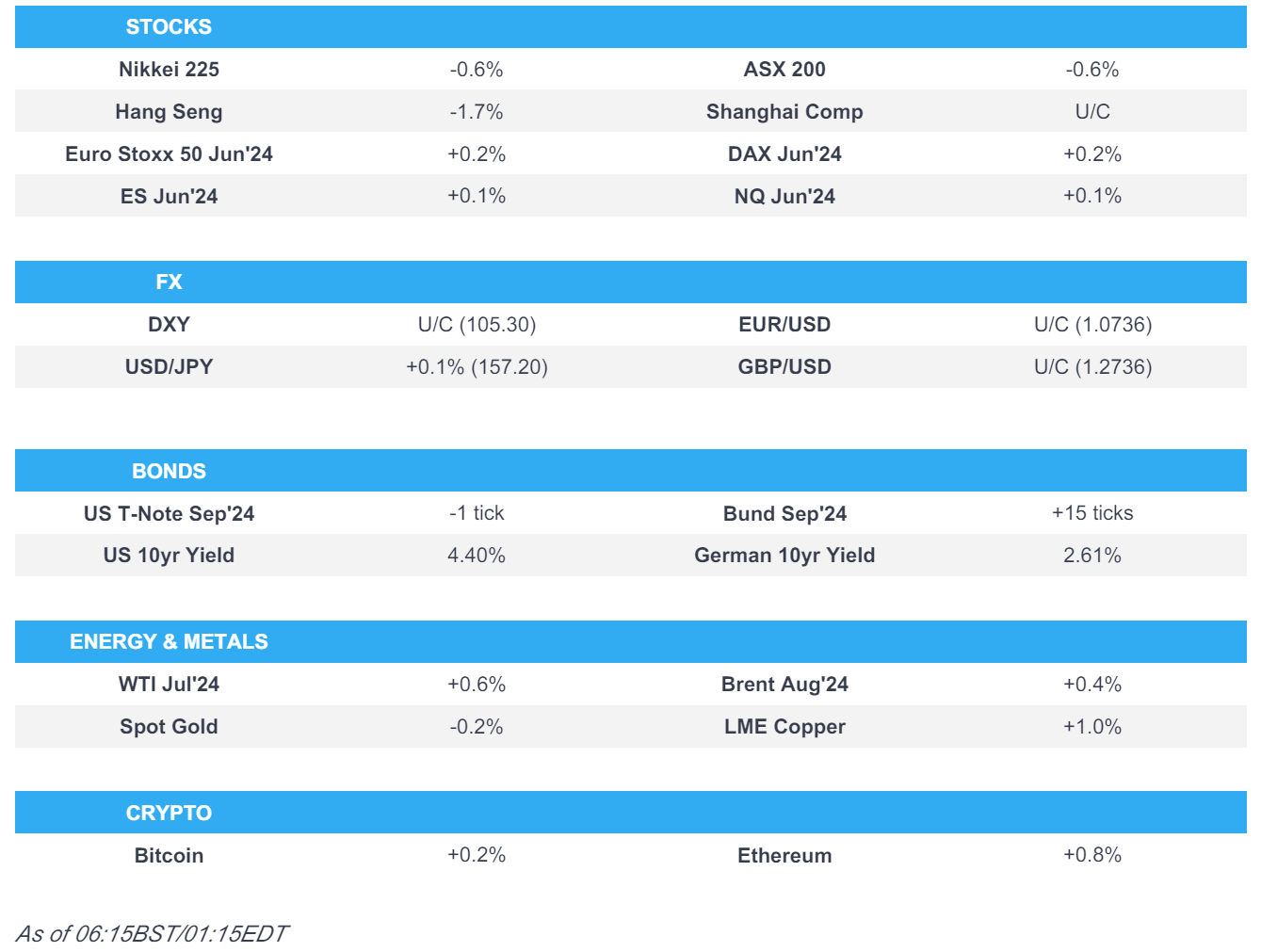Click the As of 06:15BST/01:15EDT timestamp
Screen dimensions: 1261x952
coord(152,934)
